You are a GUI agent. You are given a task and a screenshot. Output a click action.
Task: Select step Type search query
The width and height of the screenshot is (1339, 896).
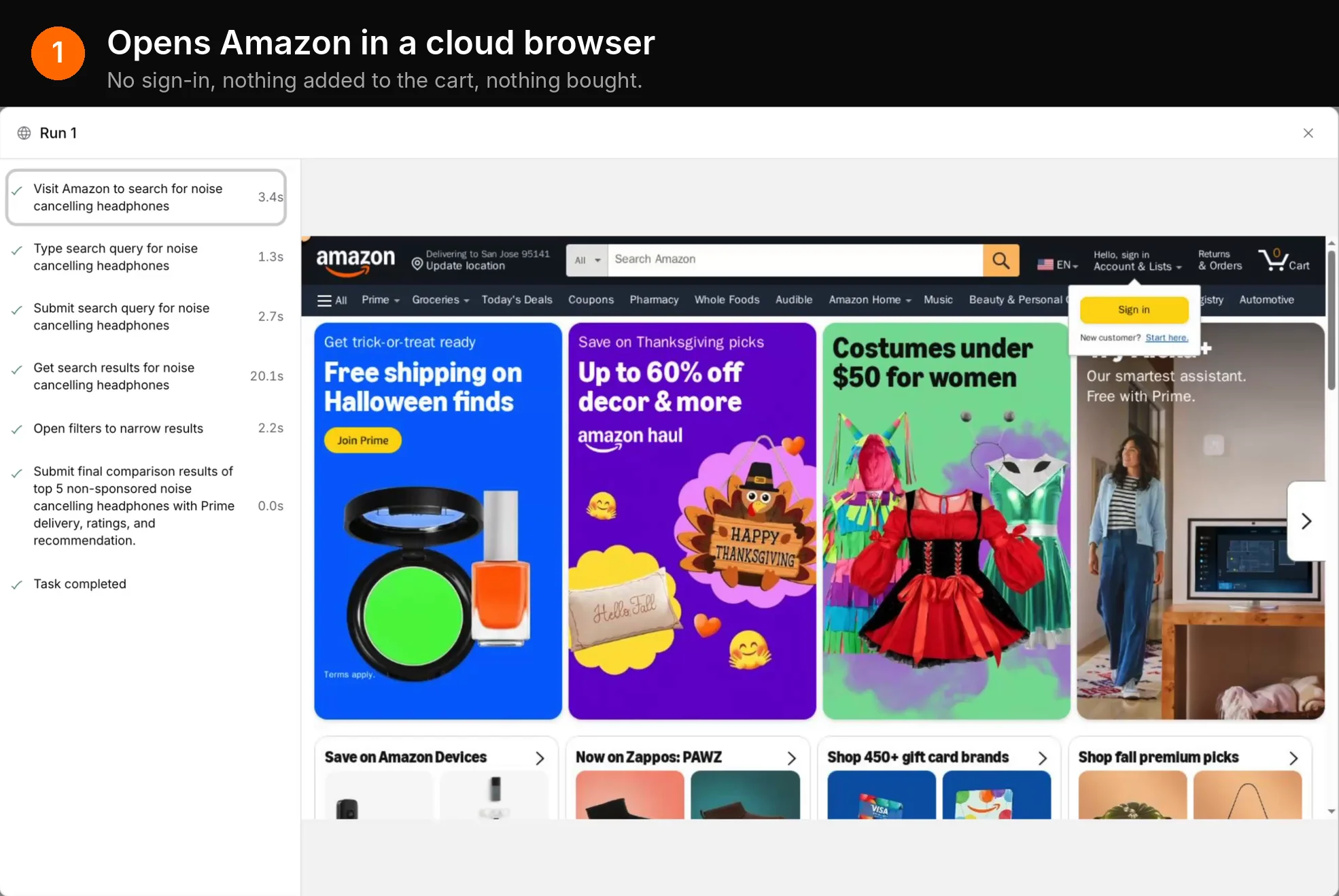coord(146,257)
